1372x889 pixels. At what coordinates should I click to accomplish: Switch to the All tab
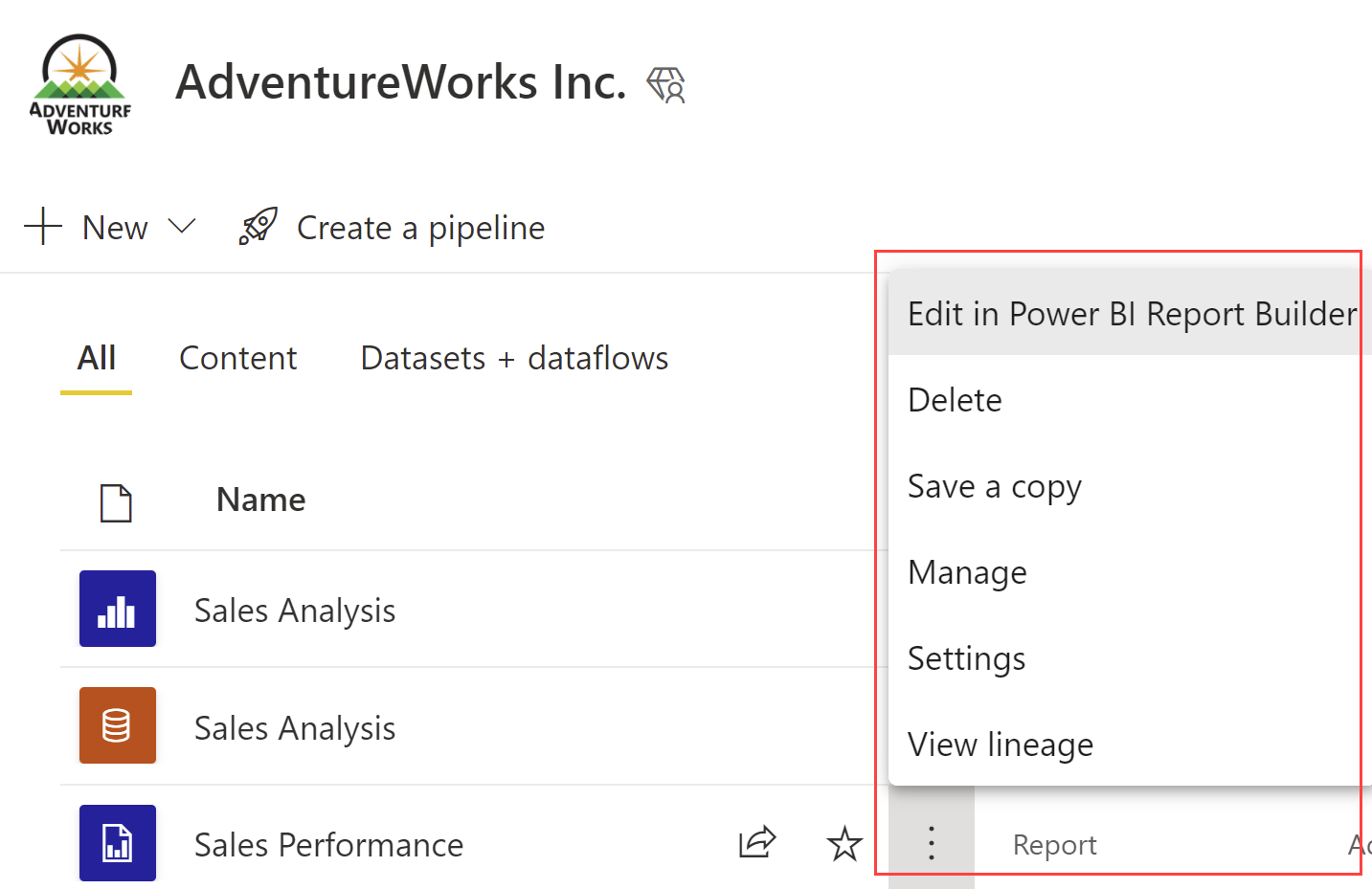[97, 358]
